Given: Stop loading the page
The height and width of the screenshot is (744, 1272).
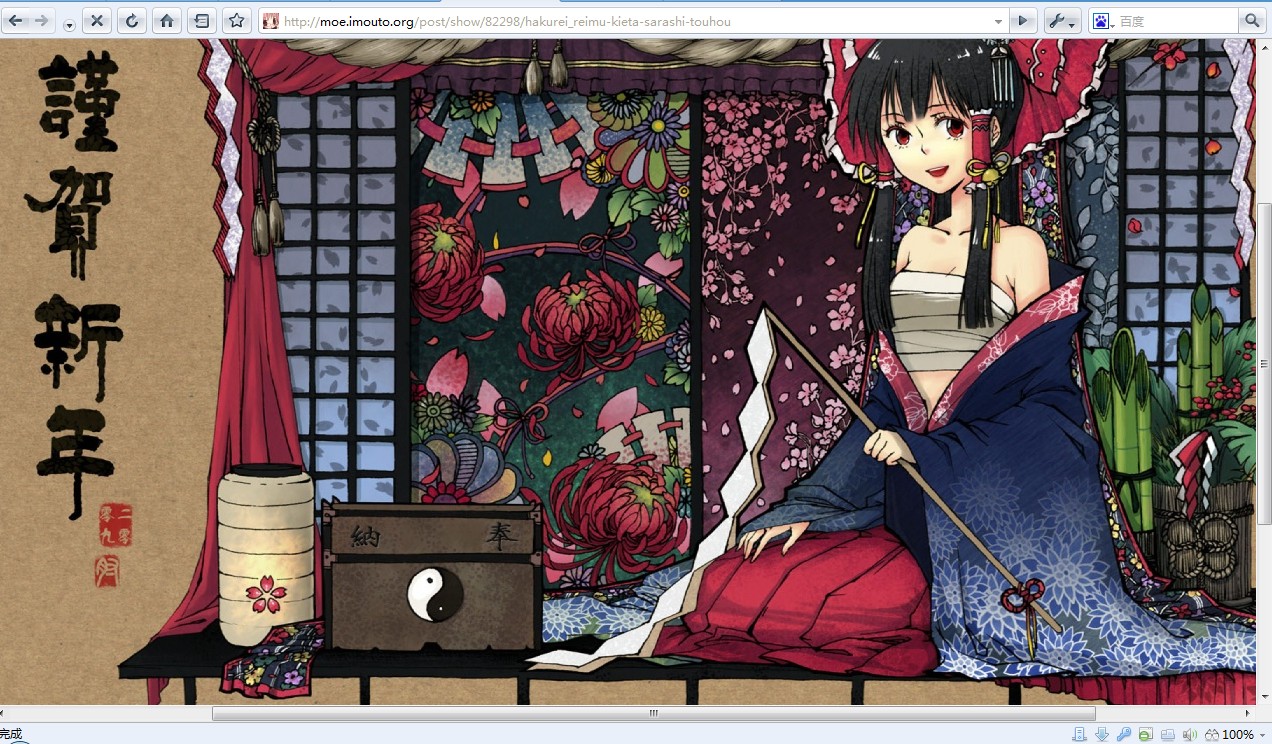Looking at the screenshot, I should point(96,21).
